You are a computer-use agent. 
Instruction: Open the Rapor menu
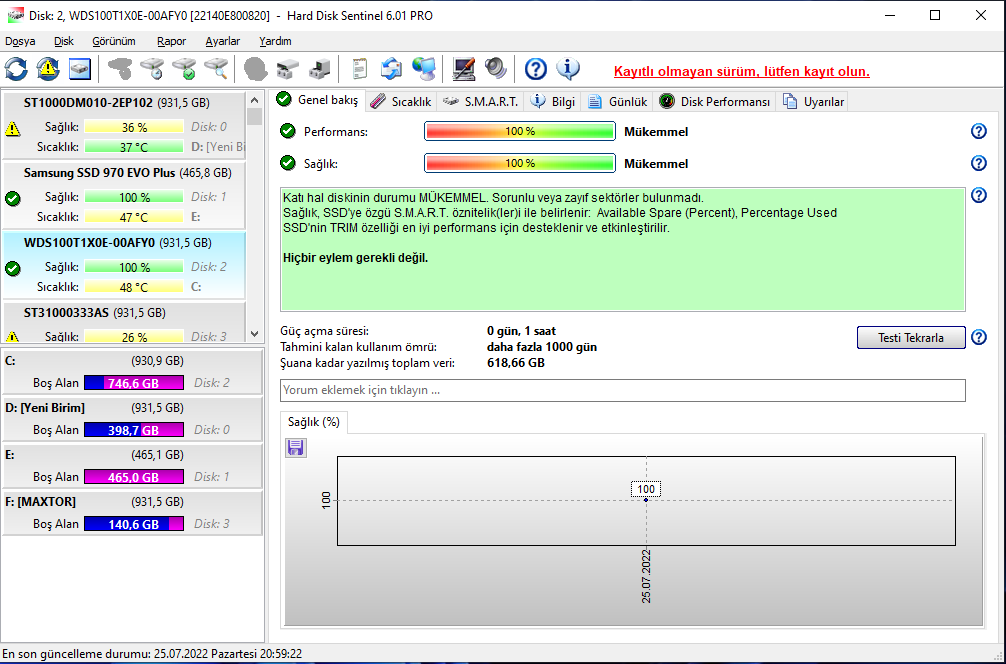pos(171,41)
